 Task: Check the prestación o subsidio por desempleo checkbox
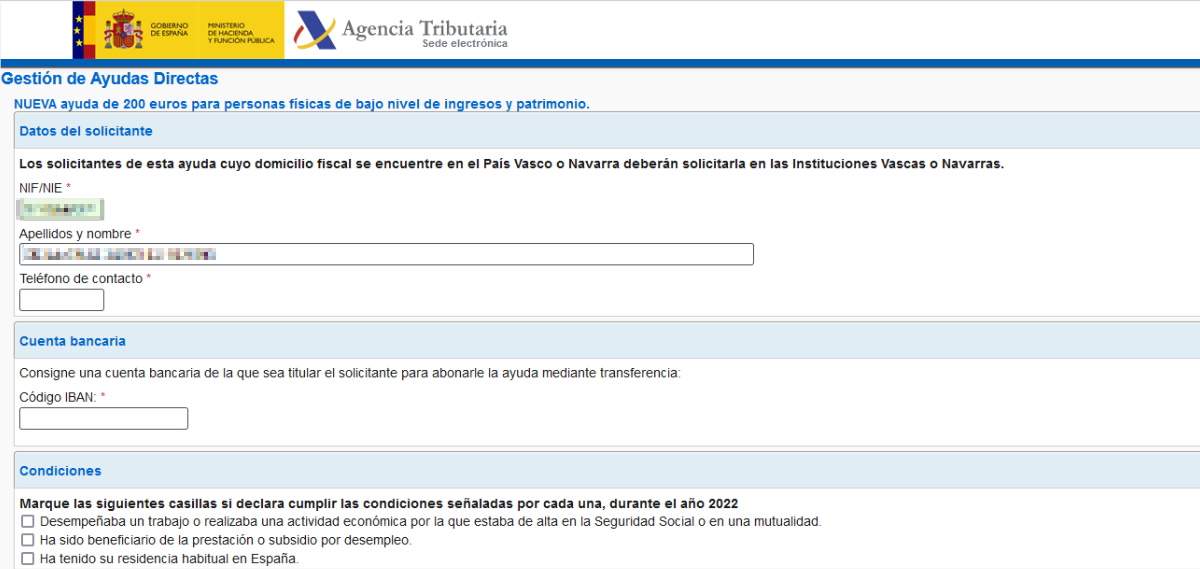point(28,540)
